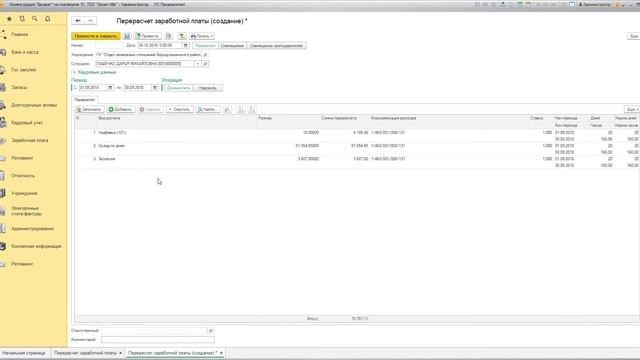Select table row 2 Оклад по дням

(357, 149)
